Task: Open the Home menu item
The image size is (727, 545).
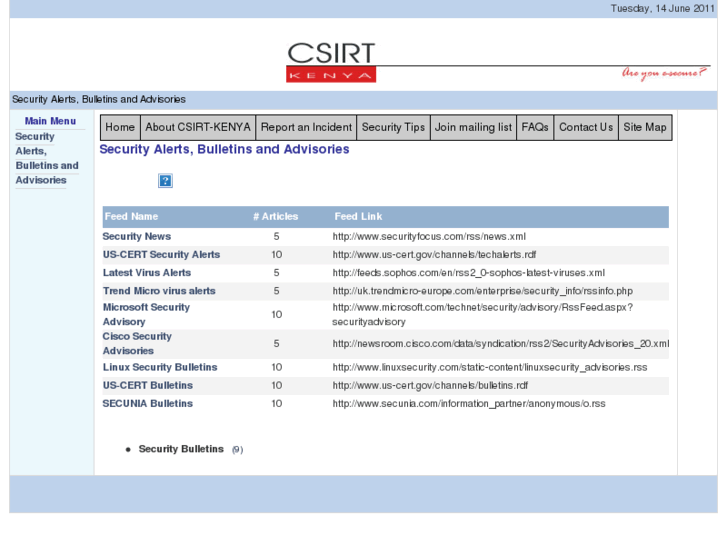Action: [x=120, y=127]
